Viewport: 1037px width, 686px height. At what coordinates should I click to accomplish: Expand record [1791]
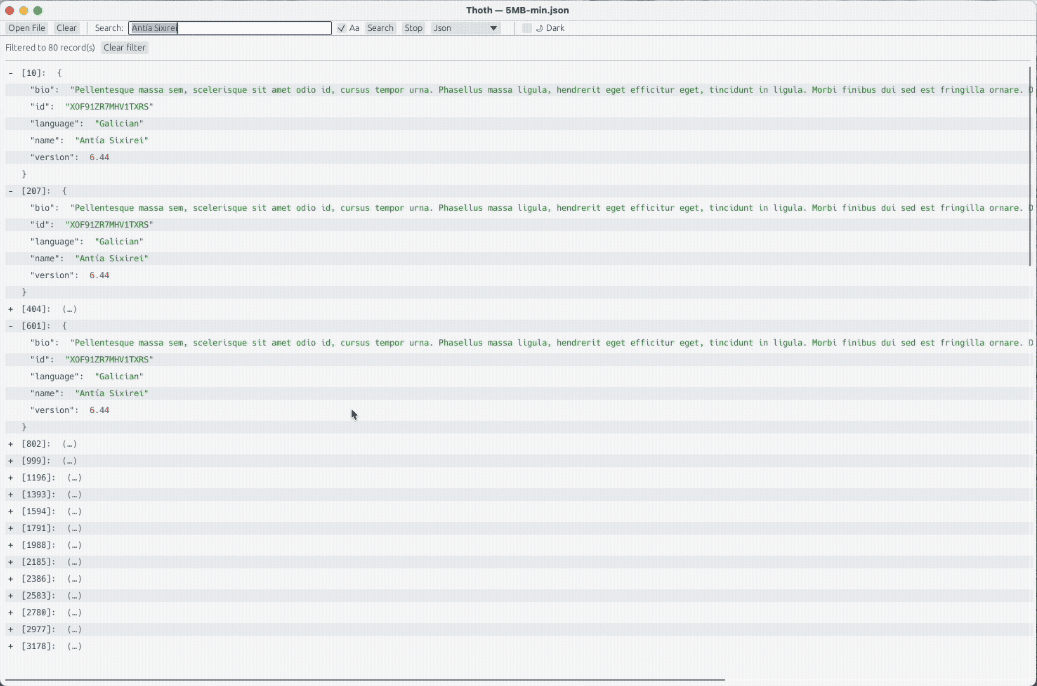point(11,528)
